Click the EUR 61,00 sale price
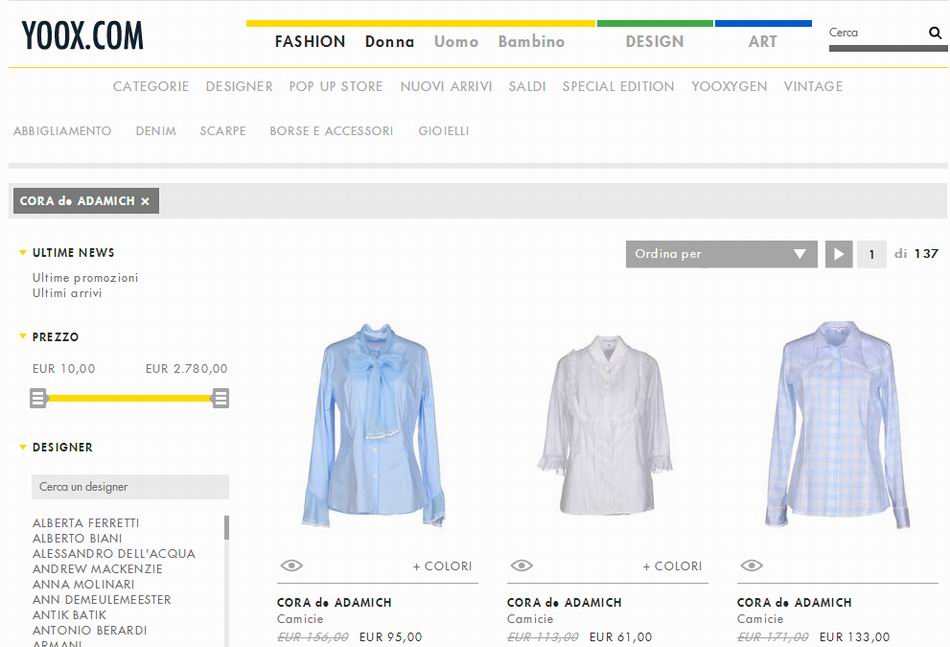 [x=621, y=637]
